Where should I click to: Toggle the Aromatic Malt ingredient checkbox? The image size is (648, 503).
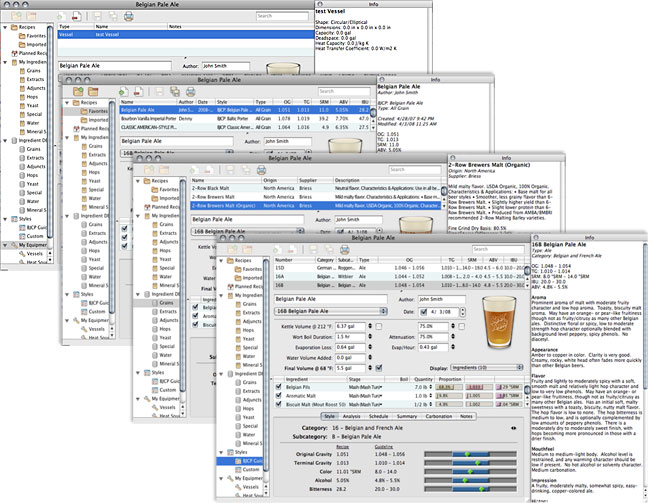279,398
